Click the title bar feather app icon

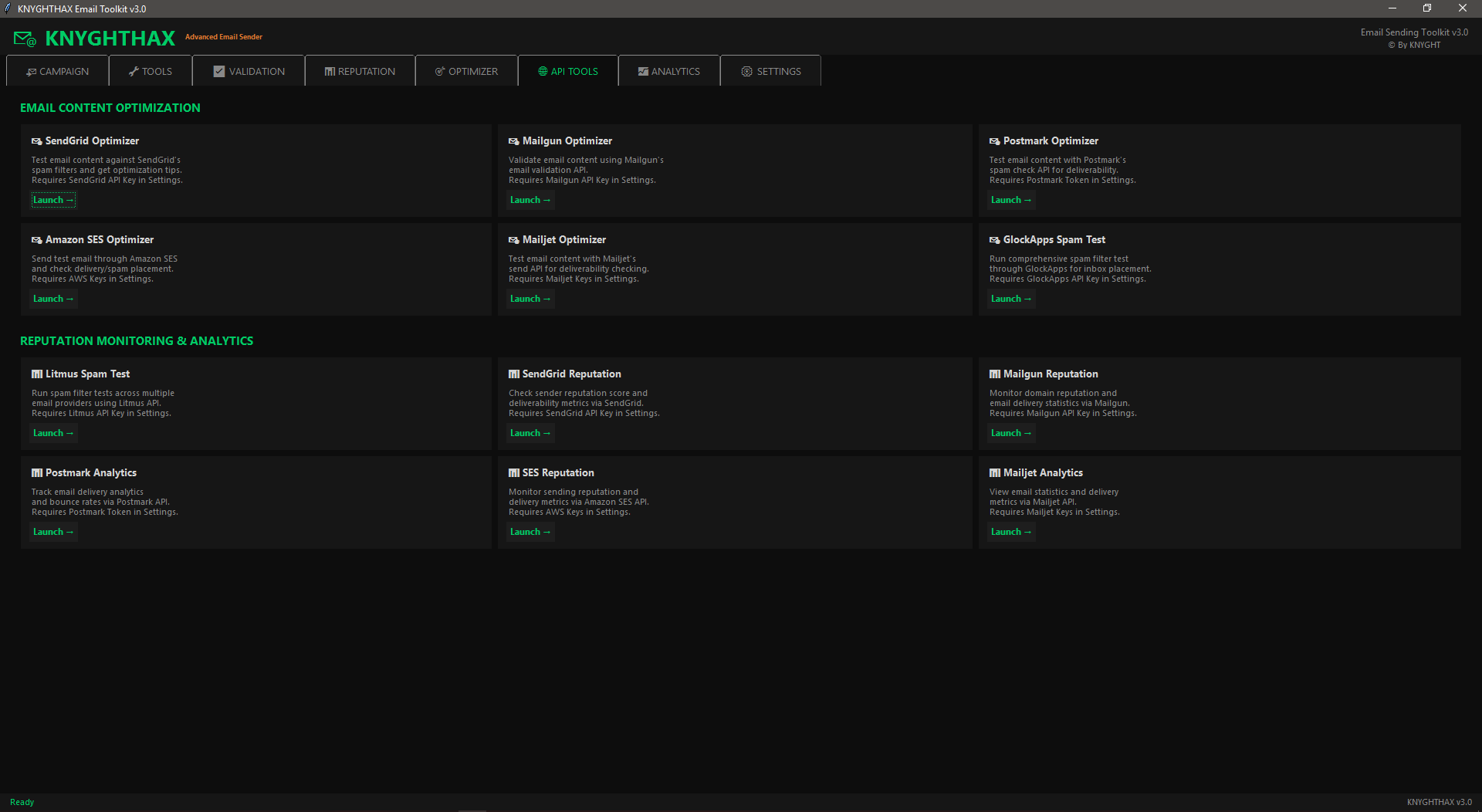(8, 8)
